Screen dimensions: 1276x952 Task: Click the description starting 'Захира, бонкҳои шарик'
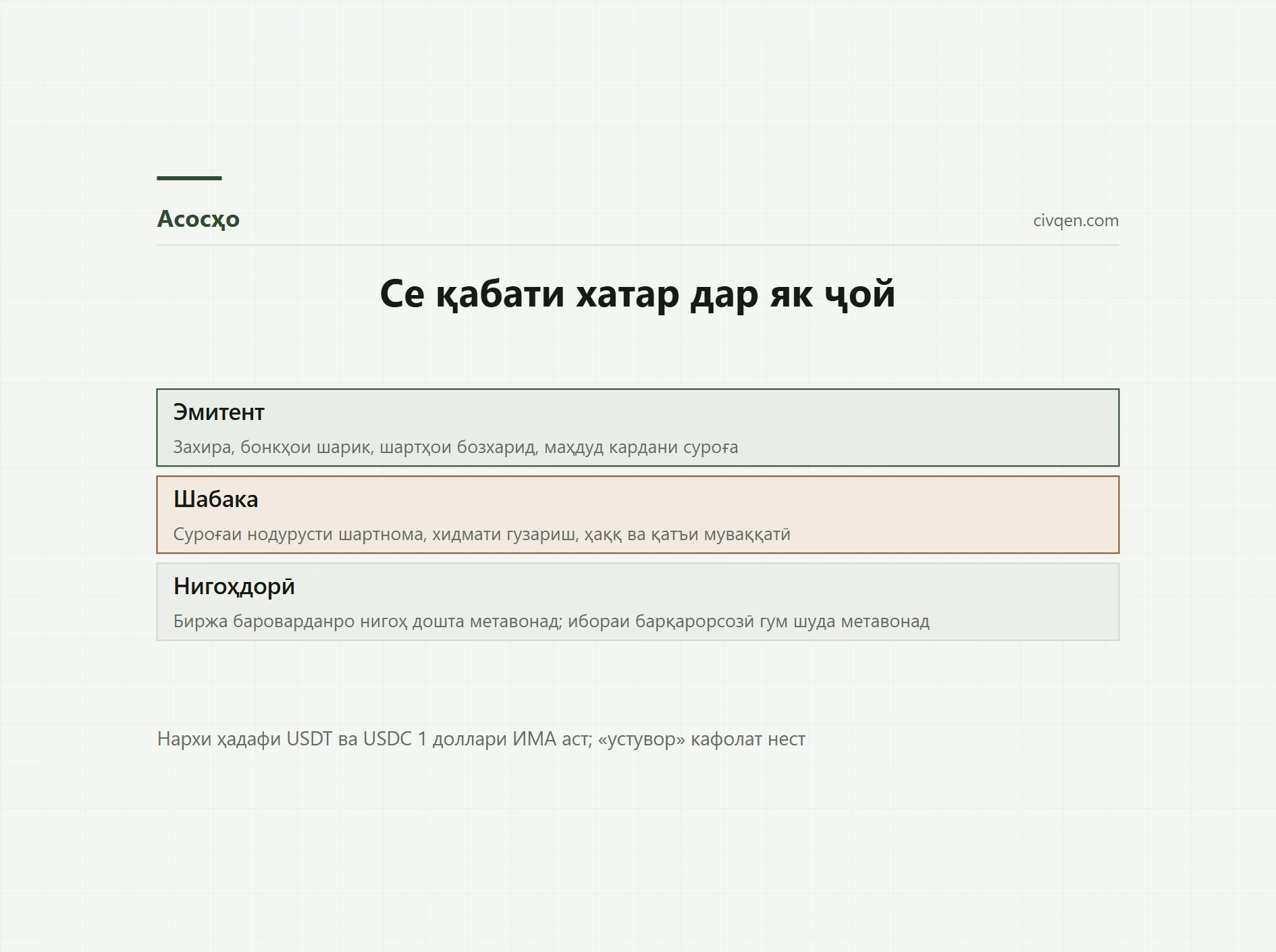coord(456,448)
